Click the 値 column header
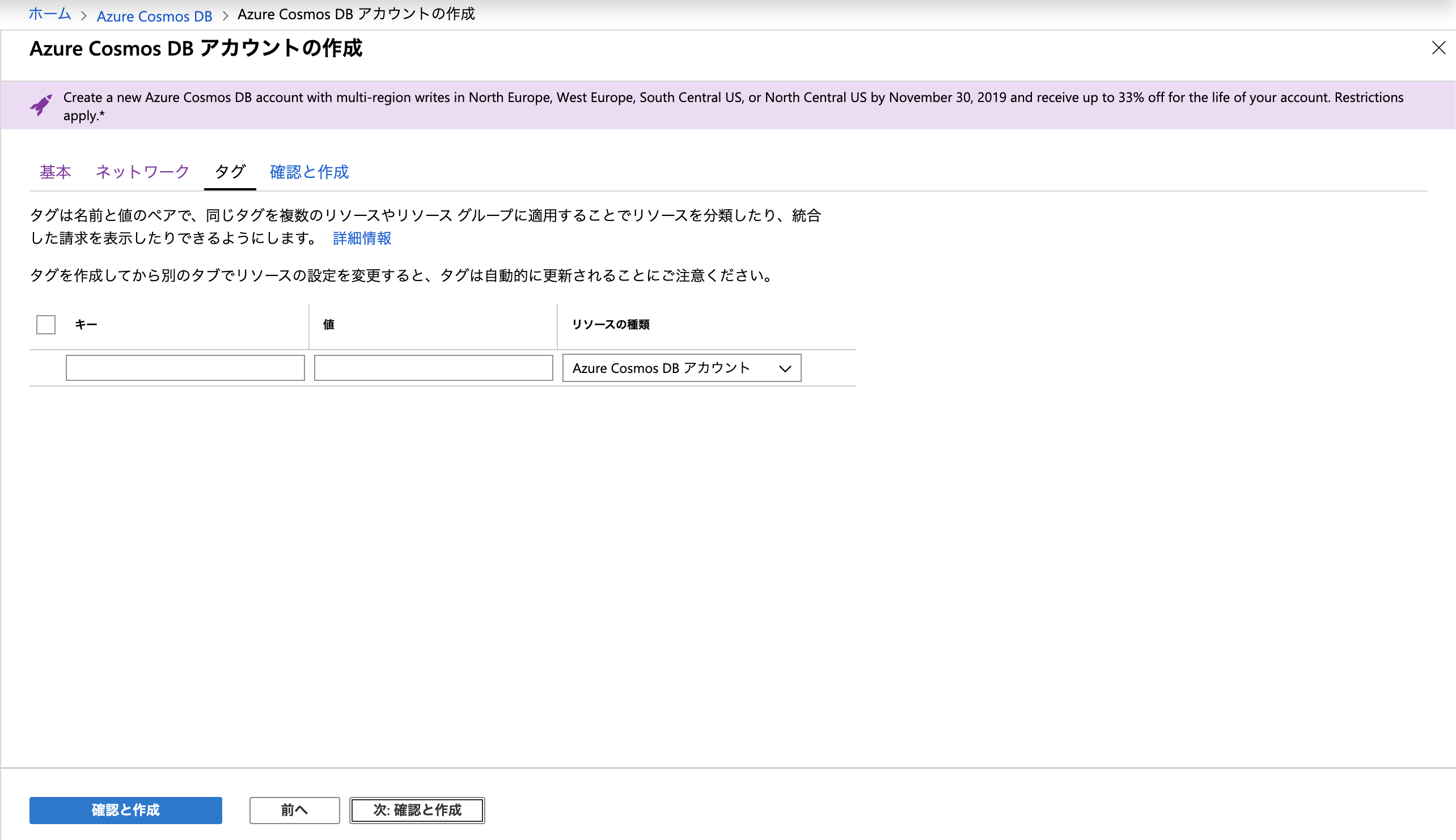The width and height of the screenshot is (1456, 840). coord(329,325)
